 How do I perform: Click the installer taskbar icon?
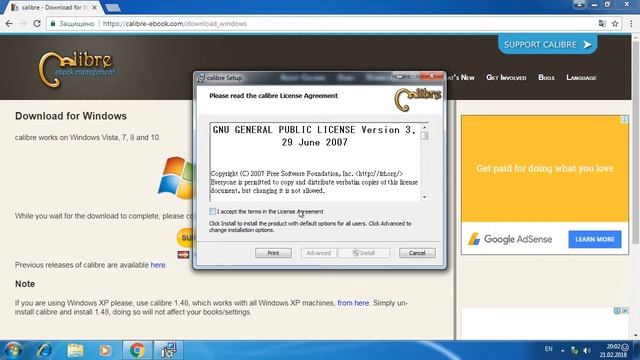(168, 350)
